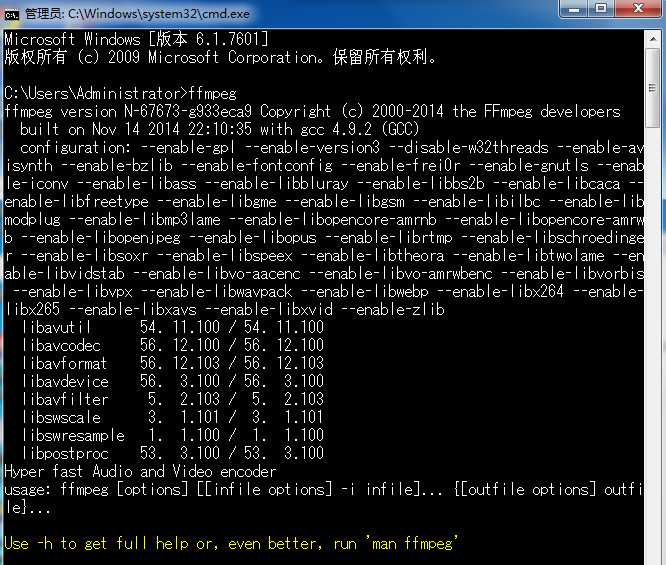Click 'Hyper fast Audio and Video encoder' line

tap(140, 472)
